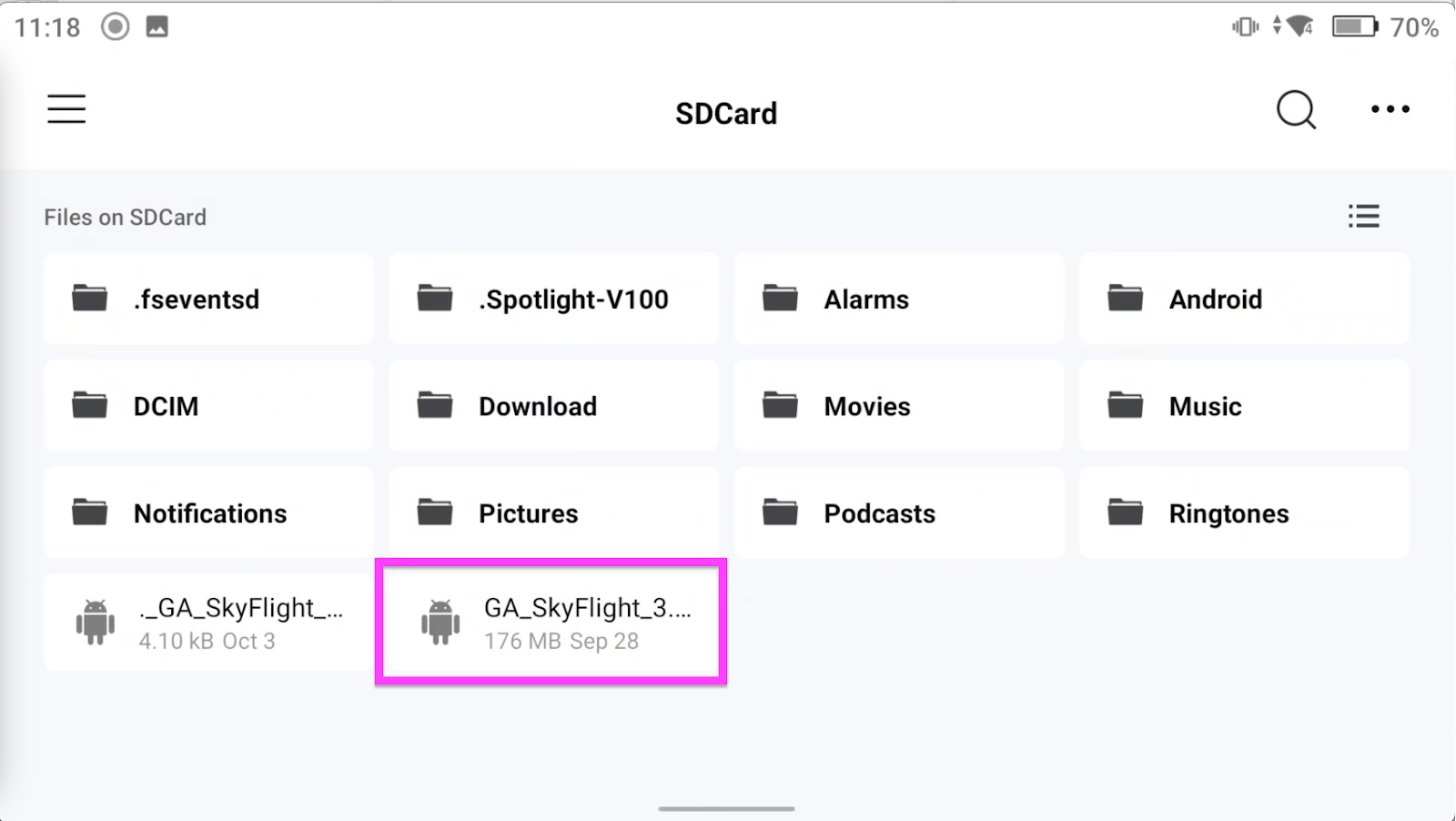Open the Alarms folder
The image size is (1456, 821).
click(898, 299)
